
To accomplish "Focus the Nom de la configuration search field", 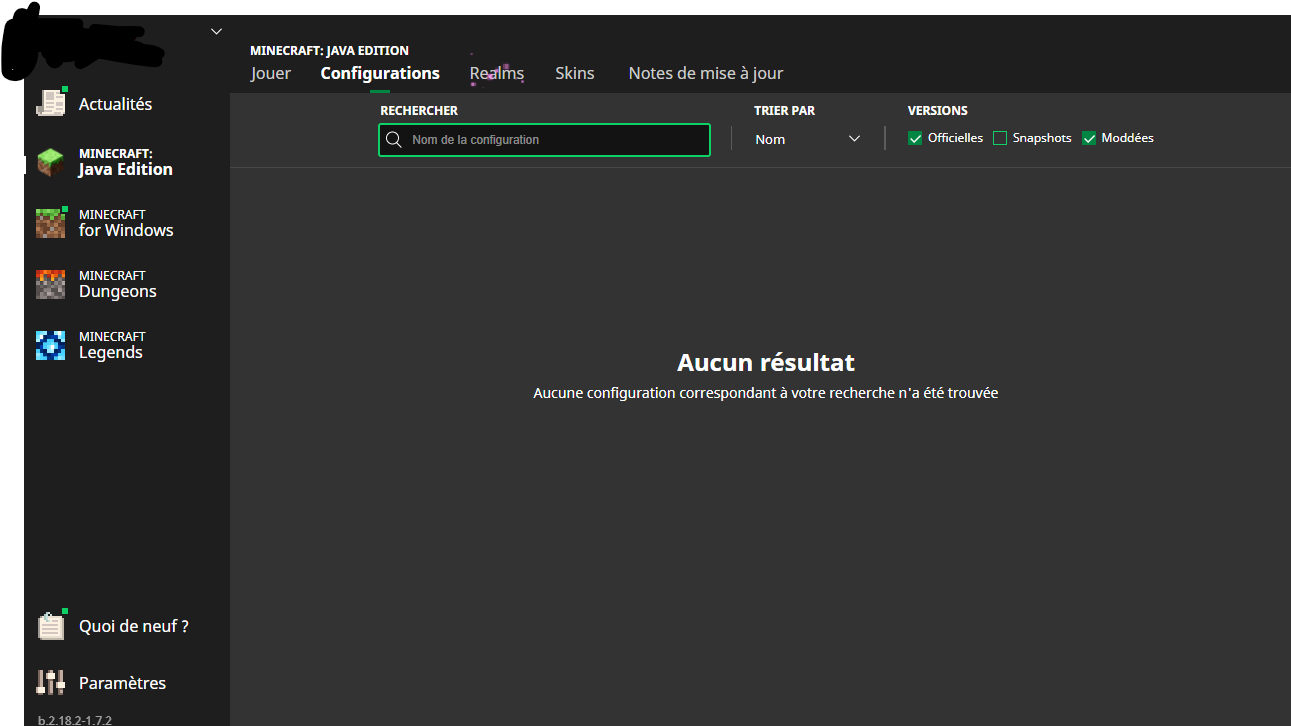I will click(544, 140).
